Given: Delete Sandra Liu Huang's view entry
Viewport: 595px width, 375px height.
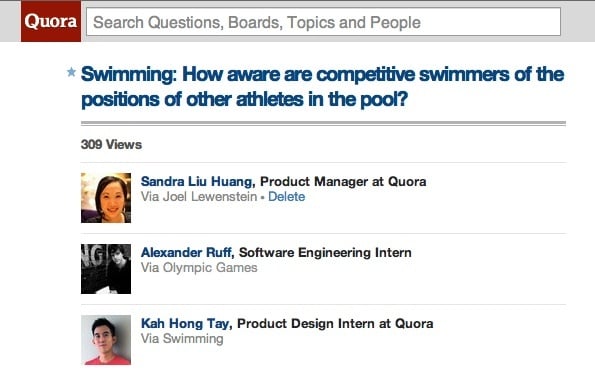Looking at the screenshot, I should (286, 197).
